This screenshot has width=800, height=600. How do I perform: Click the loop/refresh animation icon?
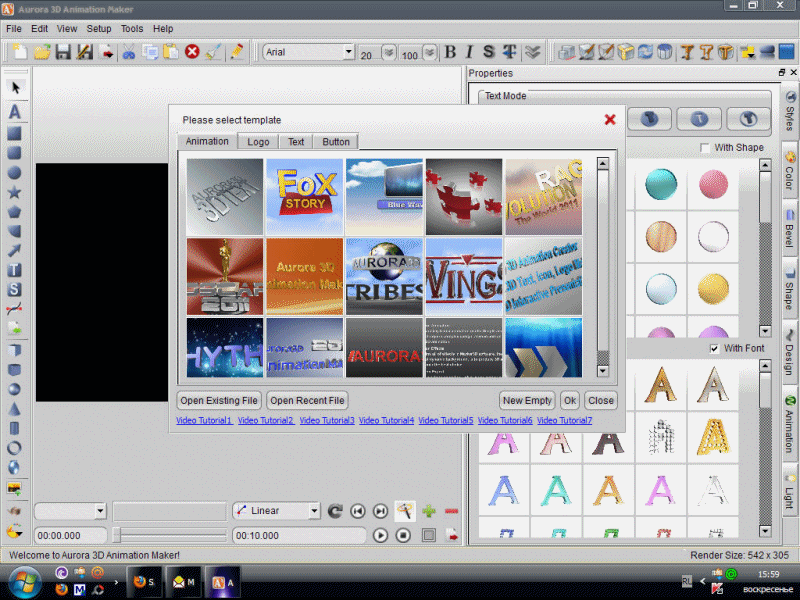tap(335, 511)
